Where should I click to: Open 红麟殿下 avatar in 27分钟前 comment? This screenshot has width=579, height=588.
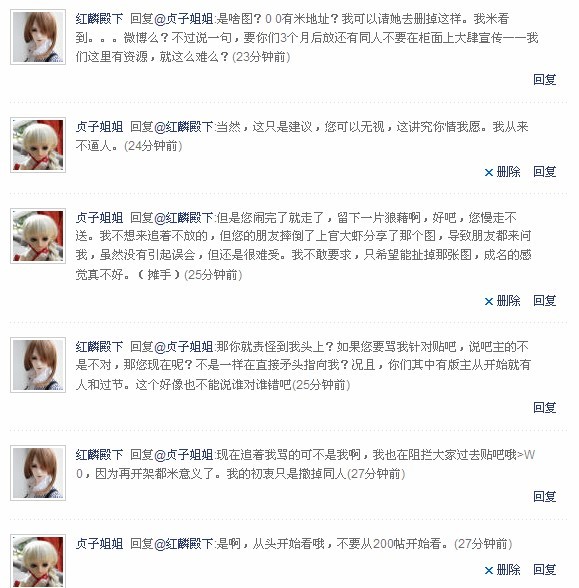click(38, 473)
